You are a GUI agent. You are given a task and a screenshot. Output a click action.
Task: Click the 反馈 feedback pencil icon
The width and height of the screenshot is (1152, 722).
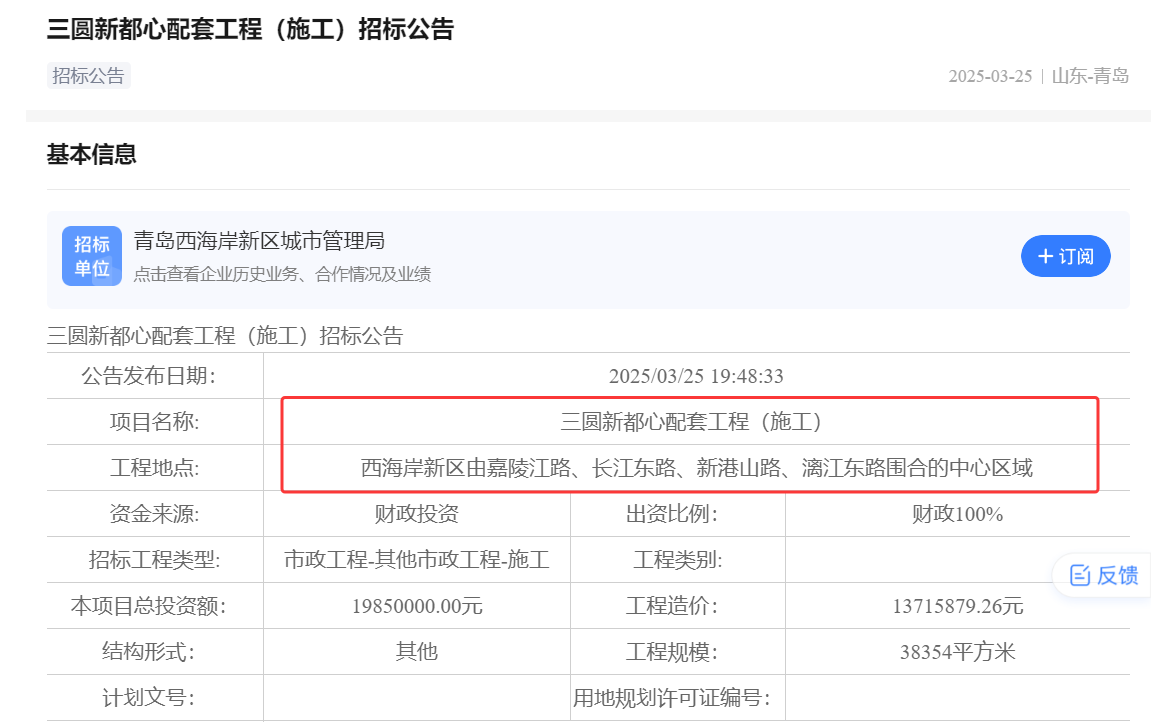click(x=1080, y=575)
